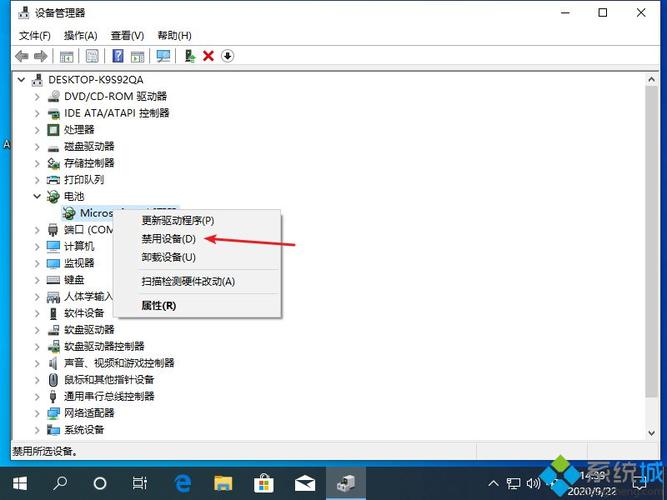This screenshot has width=667, height=500.
Task: Collapse the DESKTOP-K9S92QA root node
Action: (21, 80)
